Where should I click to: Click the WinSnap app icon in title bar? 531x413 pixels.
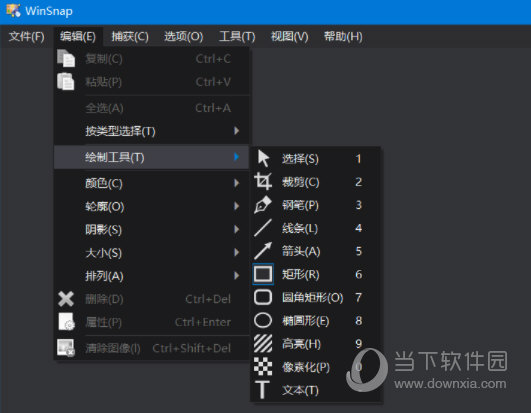[14, 10]
